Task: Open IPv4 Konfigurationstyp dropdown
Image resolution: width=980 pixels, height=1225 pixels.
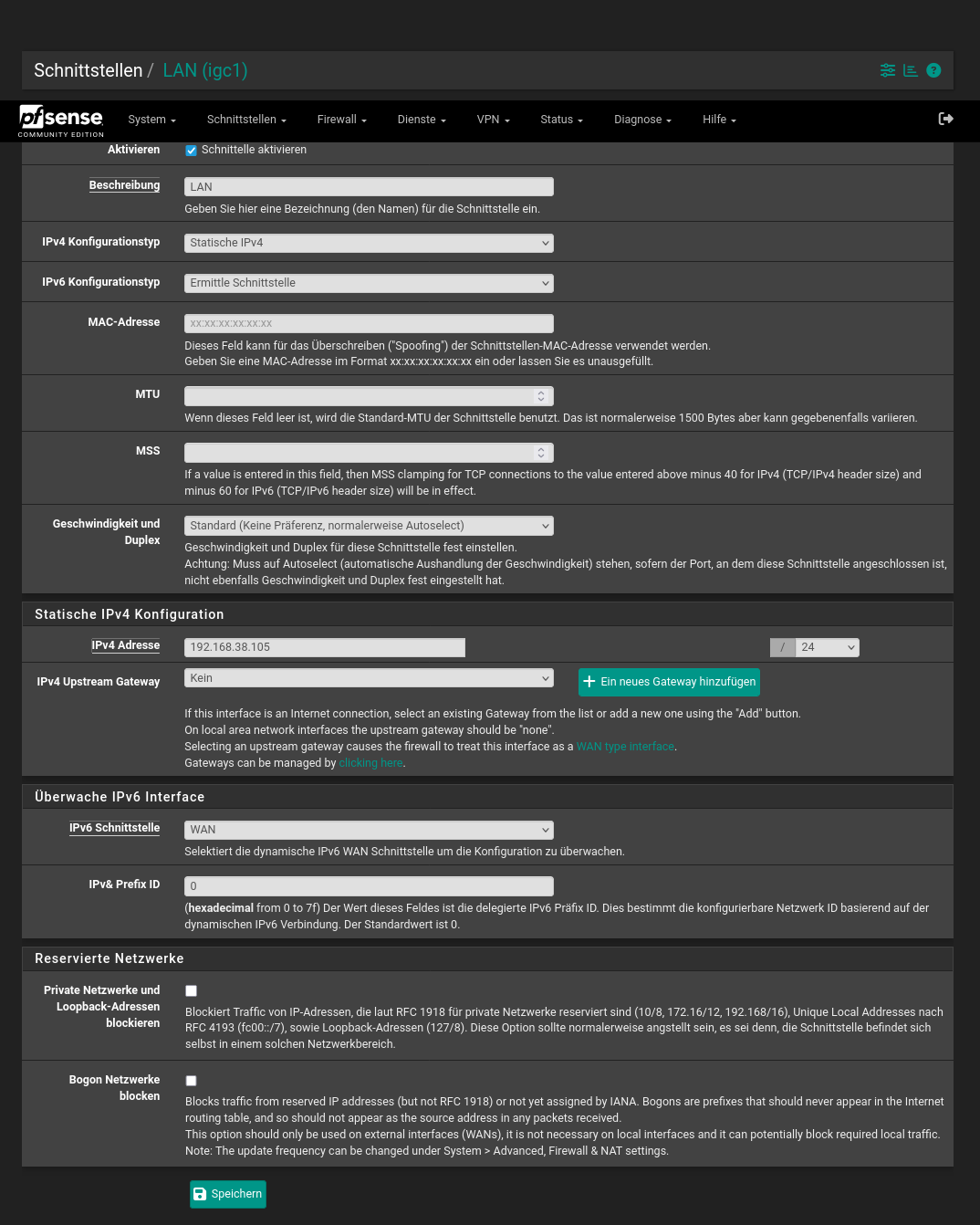Action: pyautogui.click(x=369, y=243)
